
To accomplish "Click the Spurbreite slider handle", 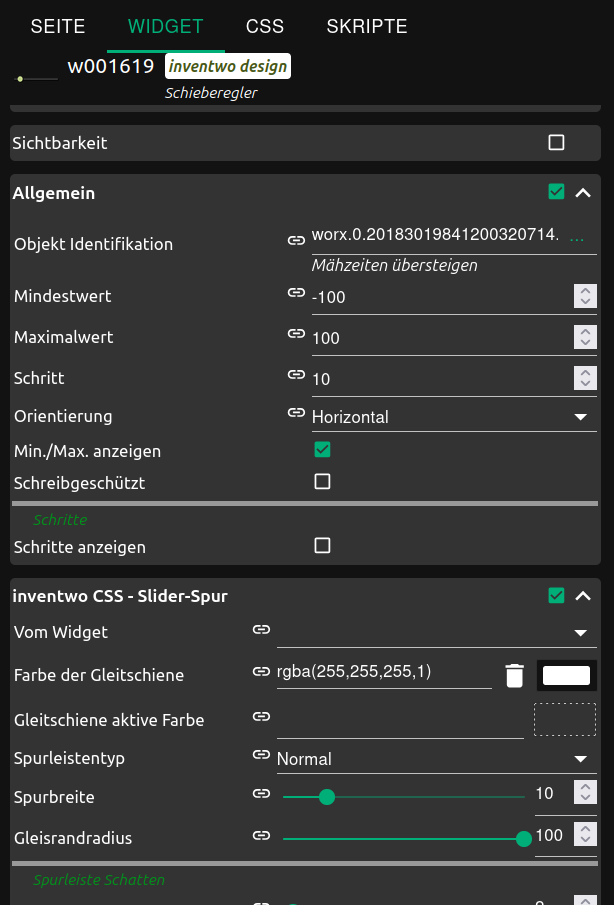I will (x=327, y=797).
